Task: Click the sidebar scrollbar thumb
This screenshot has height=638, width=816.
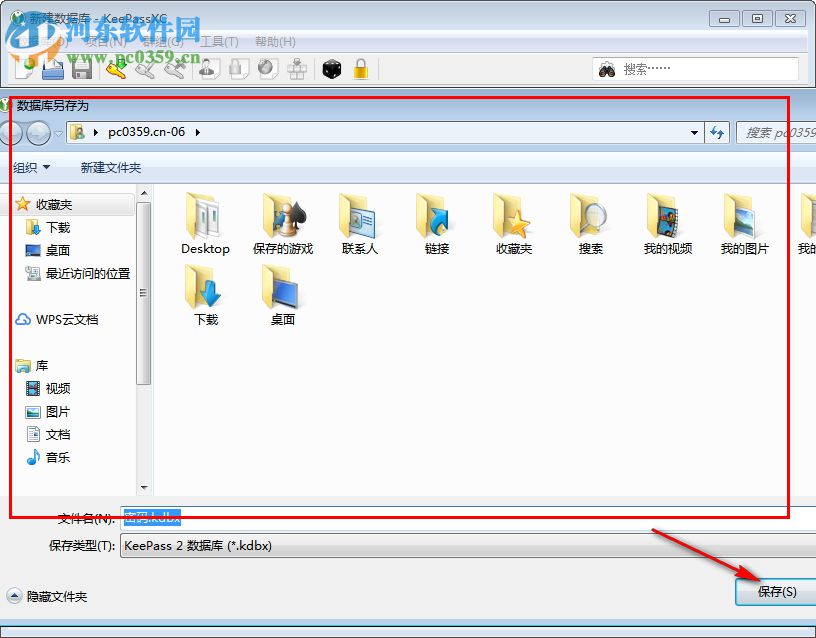Action: point(144,293)
